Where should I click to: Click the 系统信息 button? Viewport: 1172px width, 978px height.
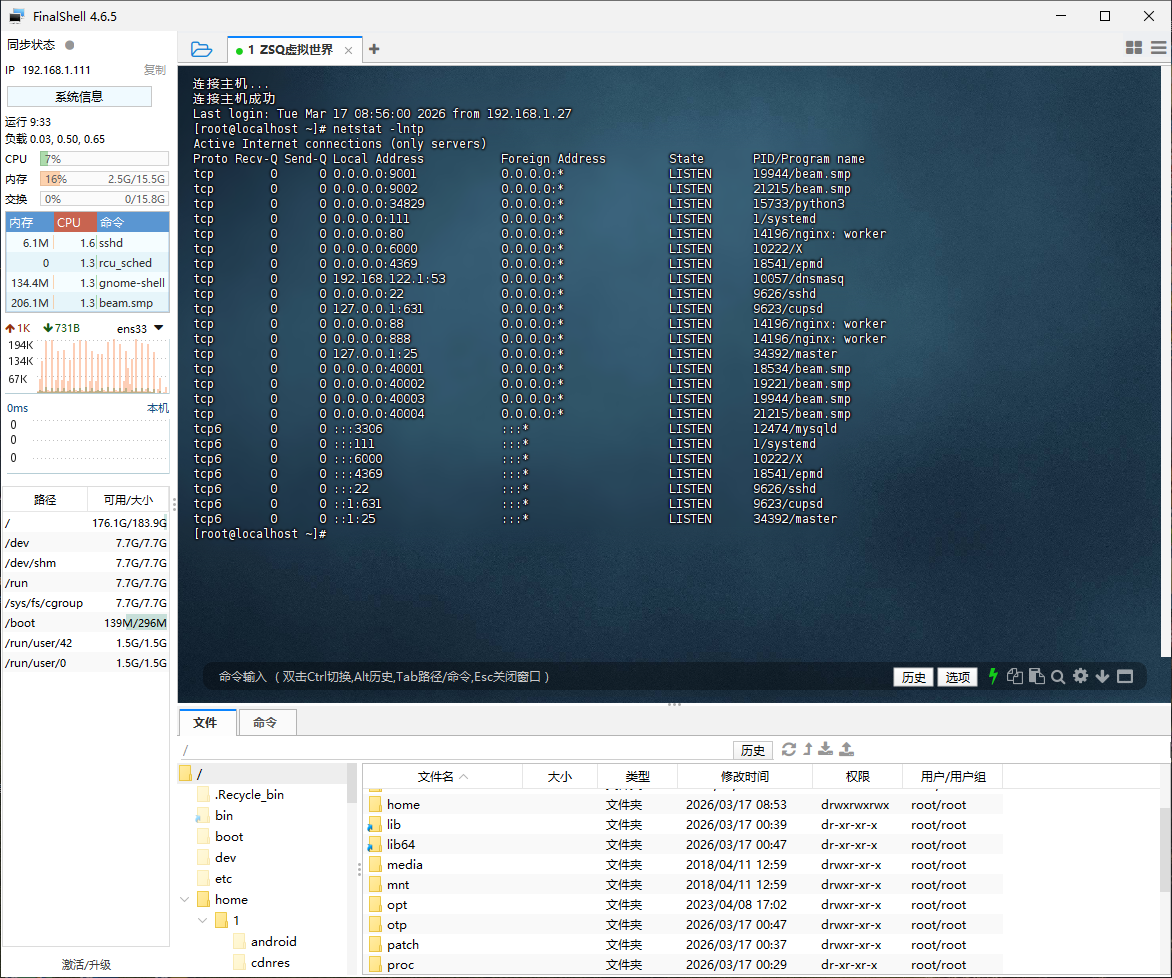coord(79,97)
